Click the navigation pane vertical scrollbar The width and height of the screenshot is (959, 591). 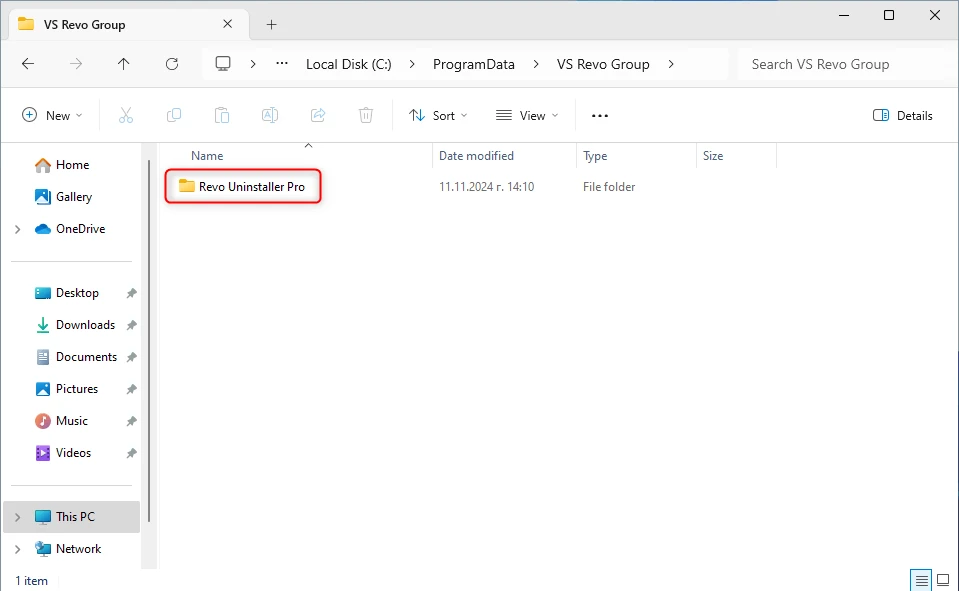pos(149,343)
